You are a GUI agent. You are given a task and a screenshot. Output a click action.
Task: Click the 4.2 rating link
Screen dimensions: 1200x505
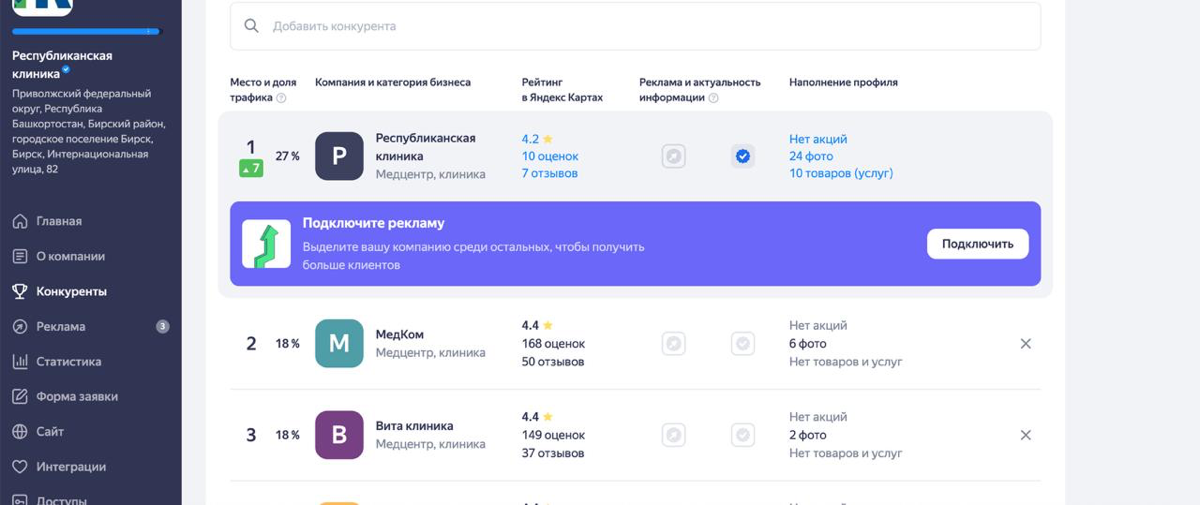(537, 139)
